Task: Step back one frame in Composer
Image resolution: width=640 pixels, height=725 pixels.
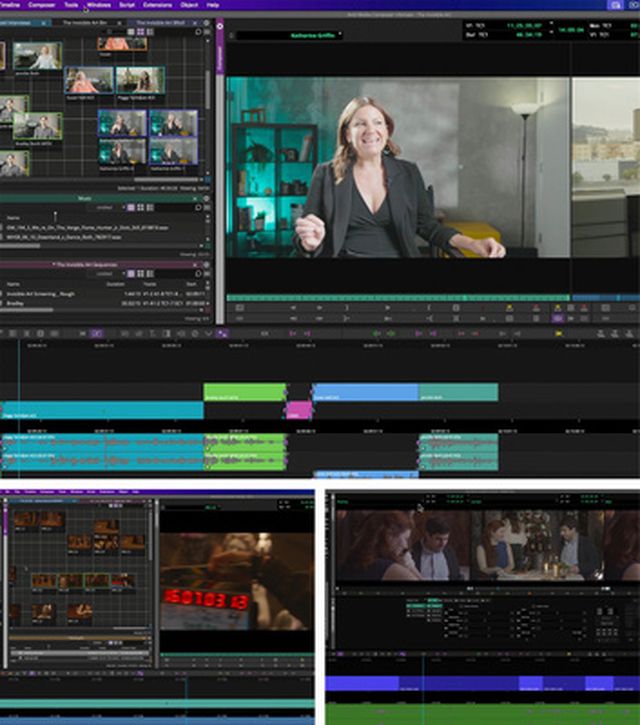Action: click(293, 307)
